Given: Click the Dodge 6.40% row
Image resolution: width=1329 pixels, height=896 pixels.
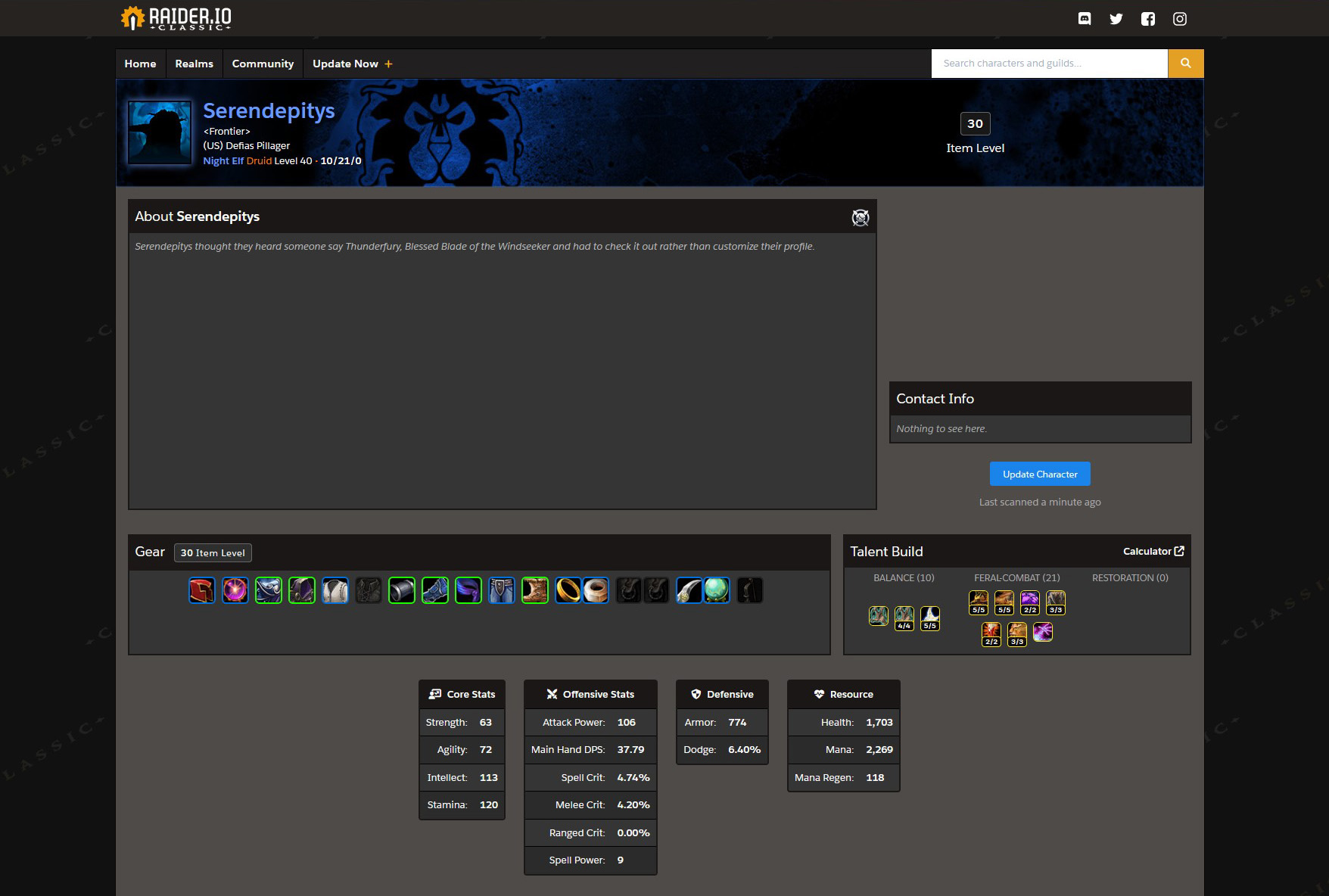Looking at the screenshot, I should tap(722, 749).
